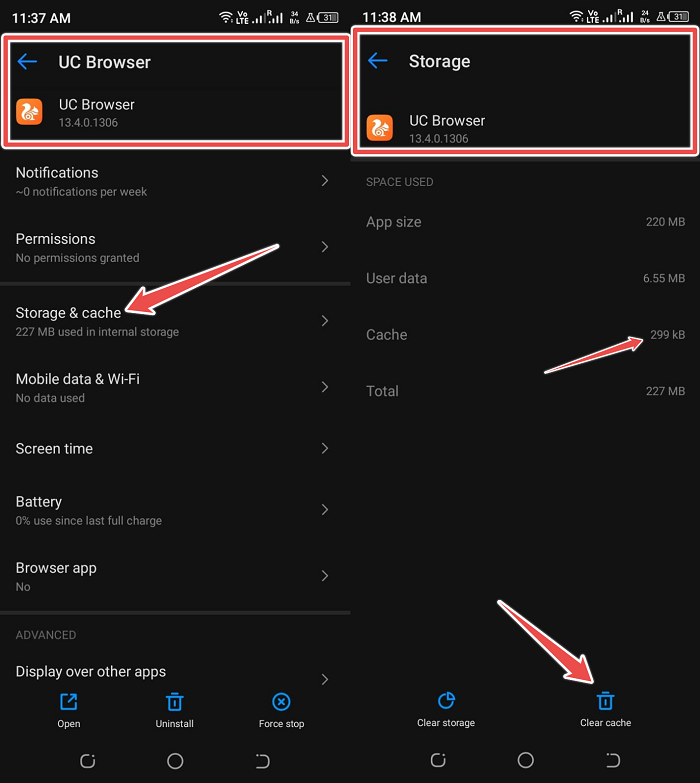Select the Cache 299 kB value
This screenshot has height=783, width=700.
pos(668,335)
